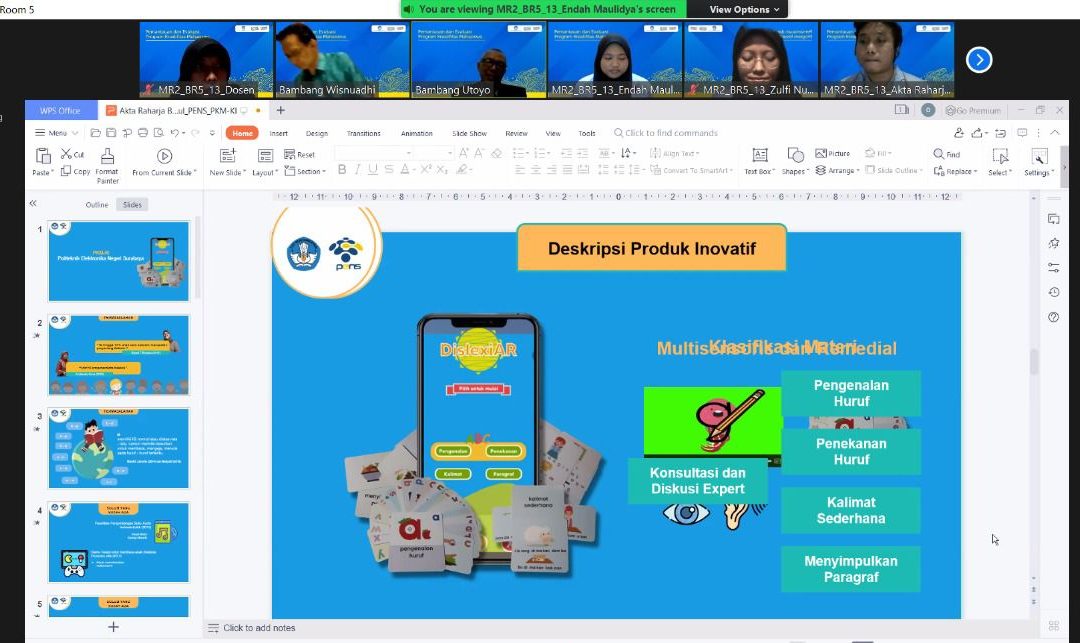Click Bambang Utoyo's video tile
Image resolution: width=1080 pixels, height=643 pixels.
[x=478, y=59]
